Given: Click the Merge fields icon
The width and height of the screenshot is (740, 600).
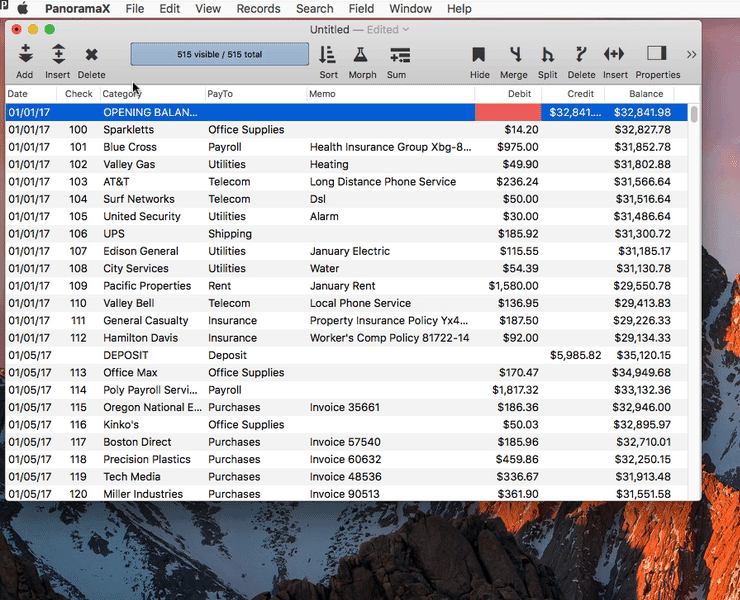Looking at the screenshot, I should 515,54.
